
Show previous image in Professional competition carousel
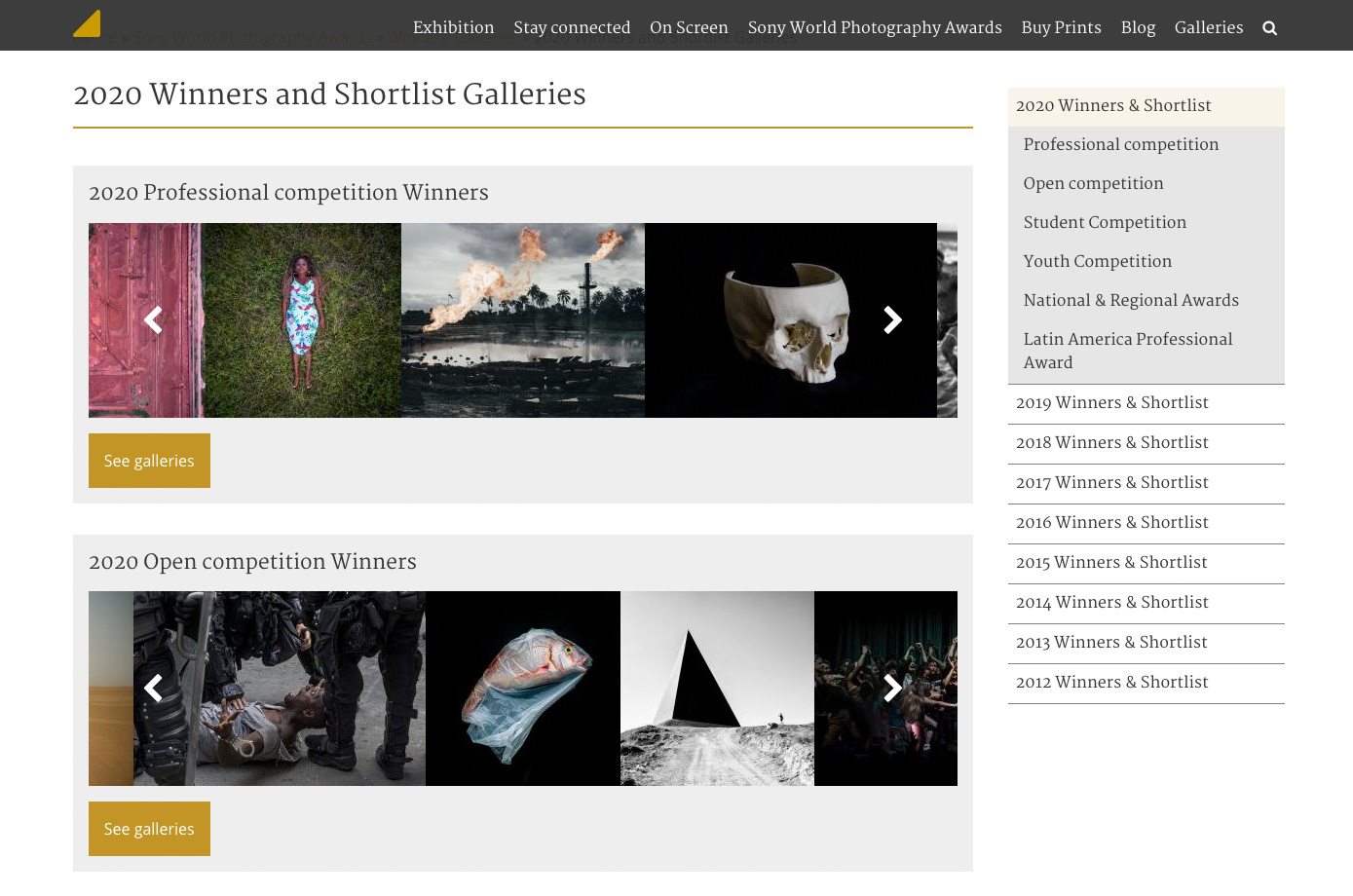tap(153, 319)
